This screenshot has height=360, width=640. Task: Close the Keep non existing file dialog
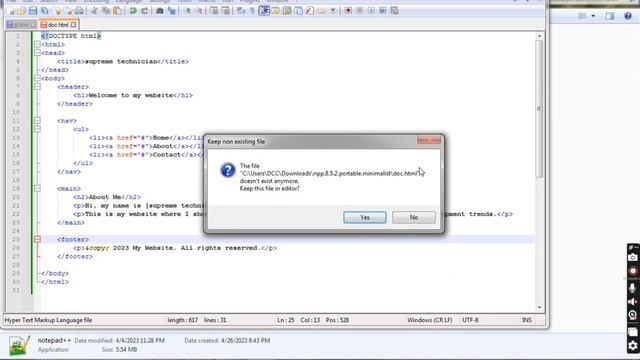pos(429,140)
